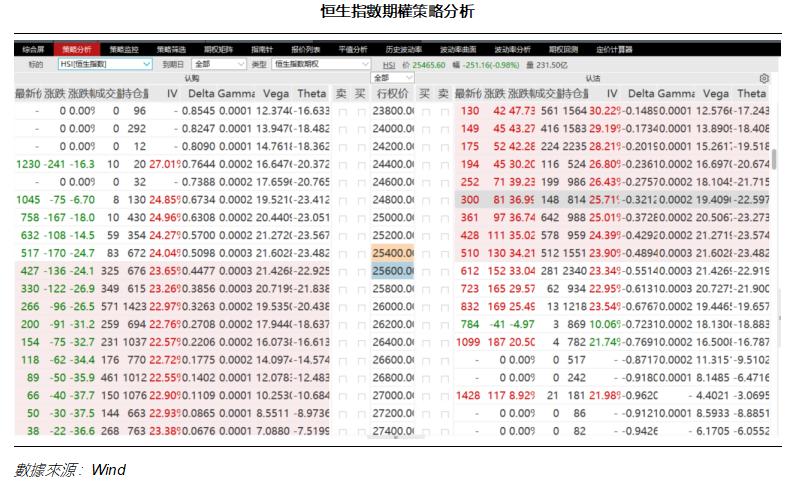The width and height of the screenshot is (789, 485).
Task: Expand the 到期日 expiry date dropdown
Action: [216, 64]
